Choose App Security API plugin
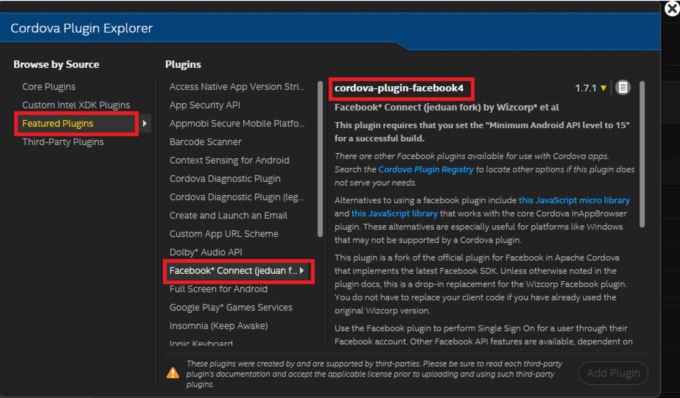 click(205, 105)
